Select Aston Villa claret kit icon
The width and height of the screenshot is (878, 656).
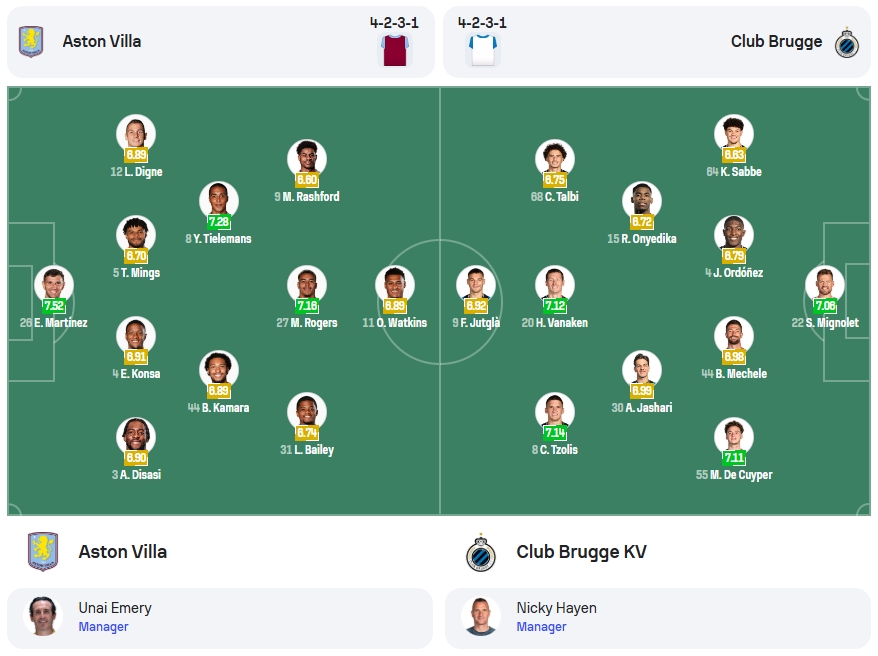(395, 50)
